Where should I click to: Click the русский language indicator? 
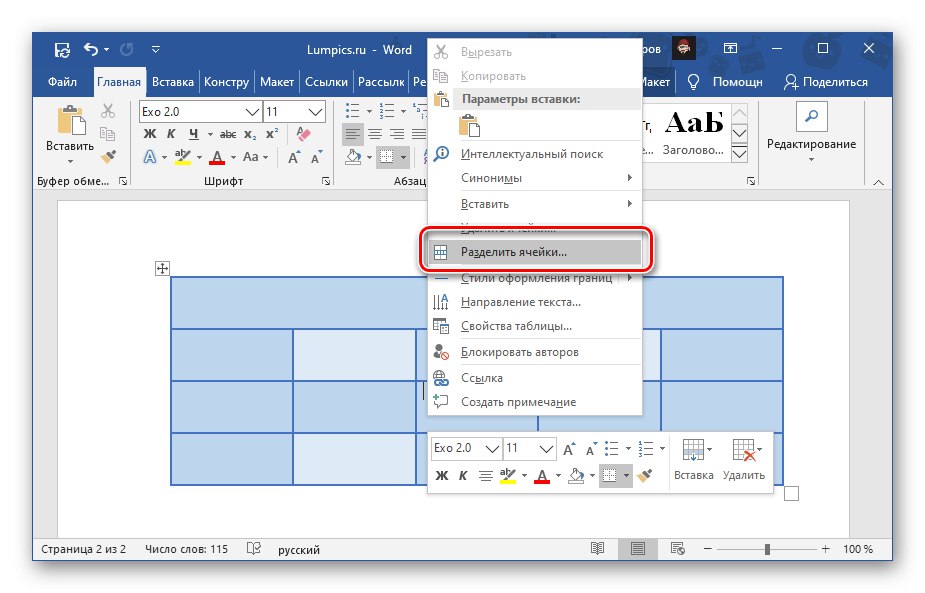click(299, 550)
